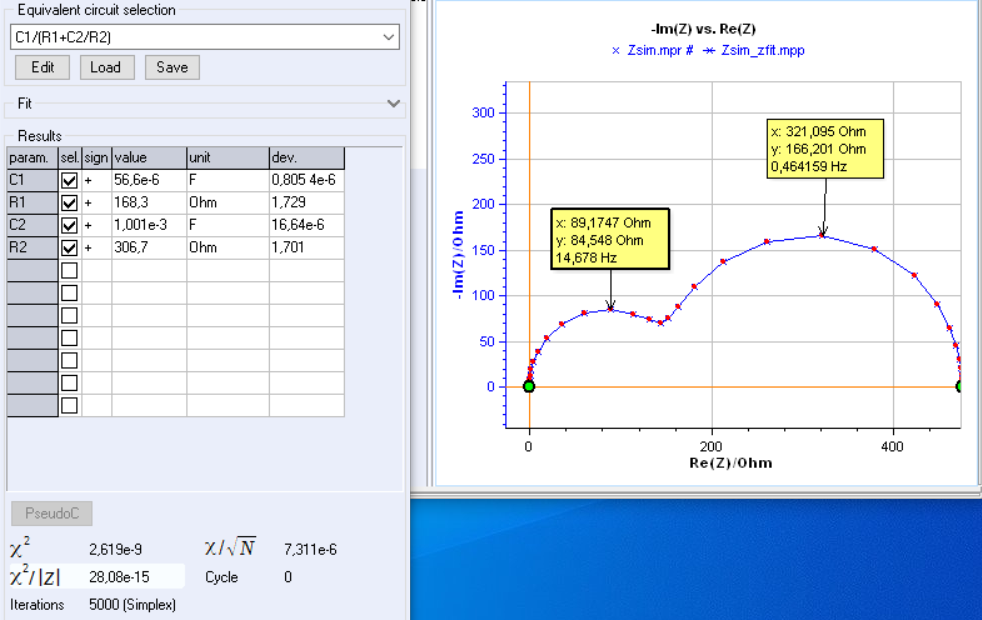Uncheck the R2 parameter checkbox
982x620 pixels.
pyautogui.click(x=70, y=248)
